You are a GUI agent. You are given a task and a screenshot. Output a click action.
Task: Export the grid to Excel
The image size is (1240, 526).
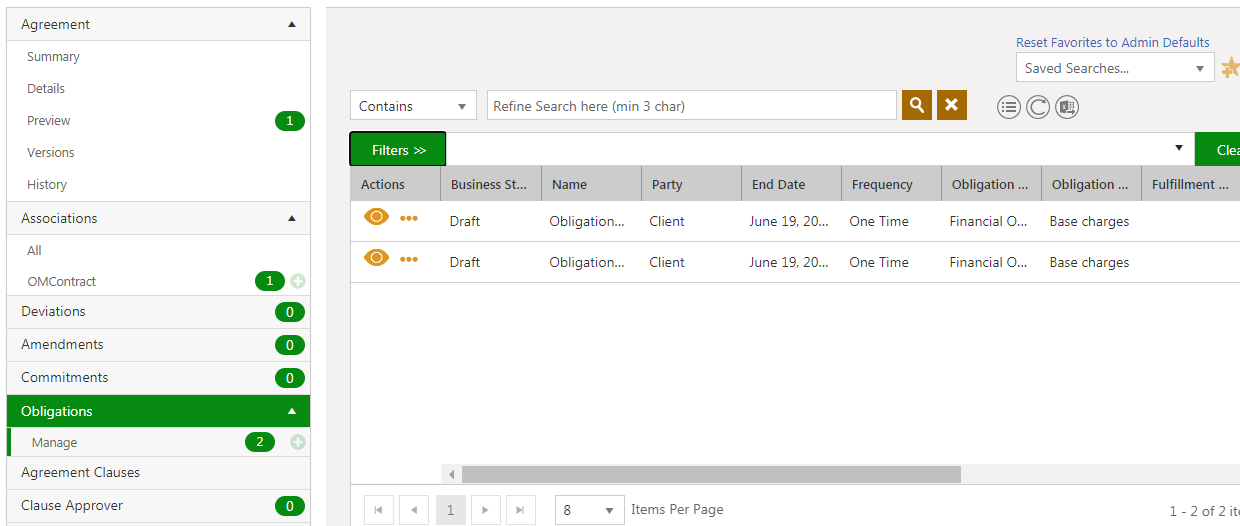coord(1067,107)
